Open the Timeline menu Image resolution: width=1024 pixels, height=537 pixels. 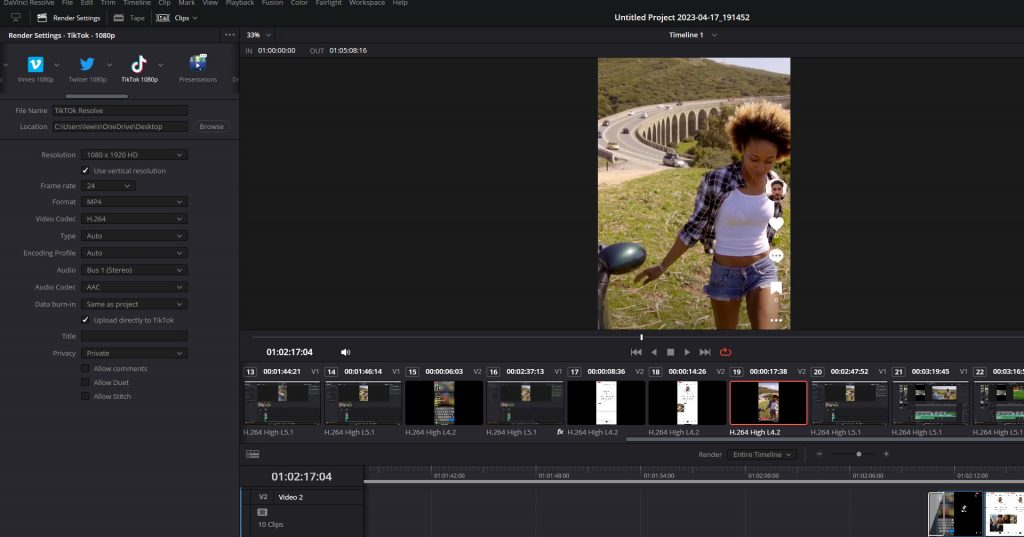[x=136, y=3]
